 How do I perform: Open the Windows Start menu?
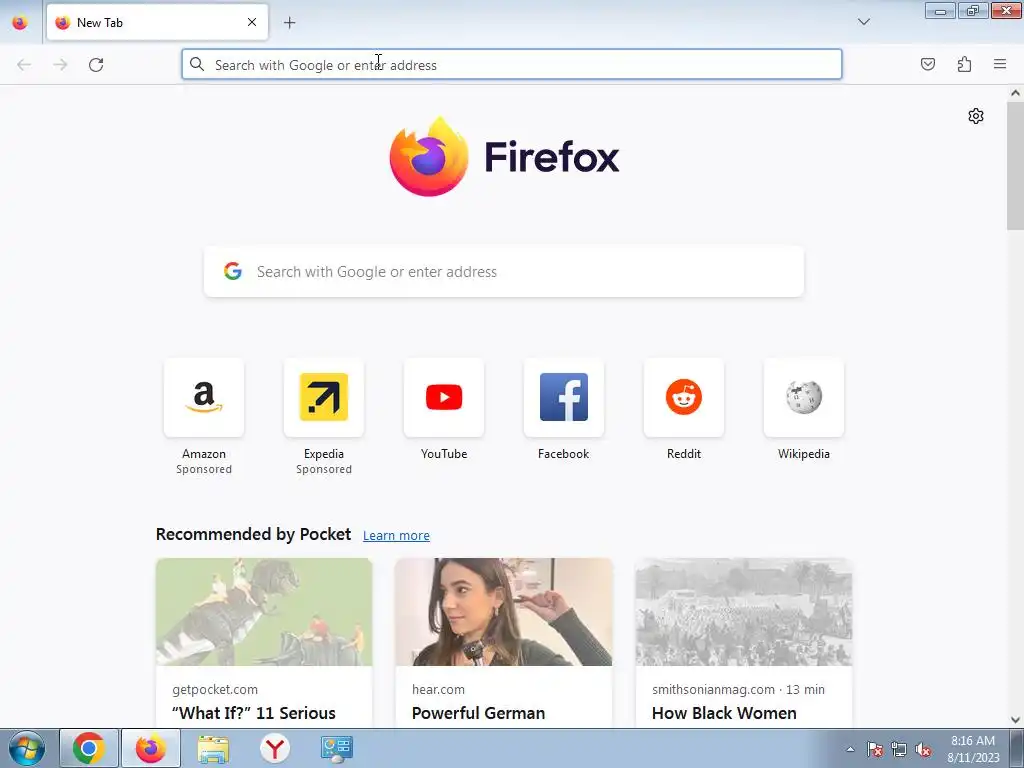(x=27, y=748)
